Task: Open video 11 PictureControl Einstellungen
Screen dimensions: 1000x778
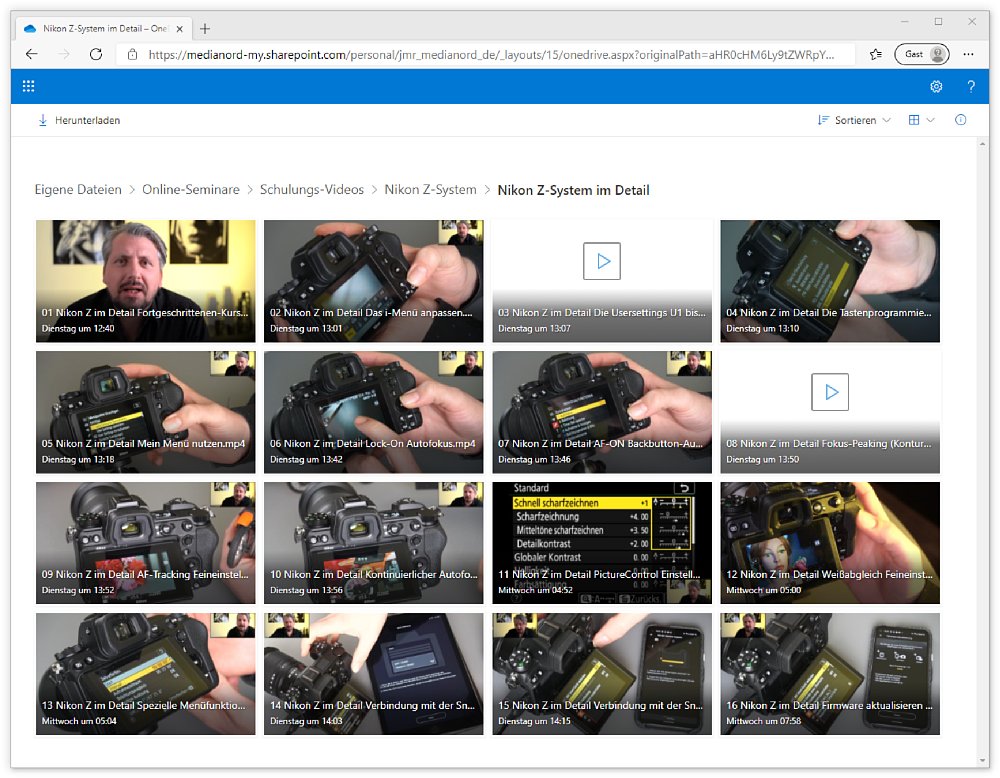Action: click(x=602, y=543)
